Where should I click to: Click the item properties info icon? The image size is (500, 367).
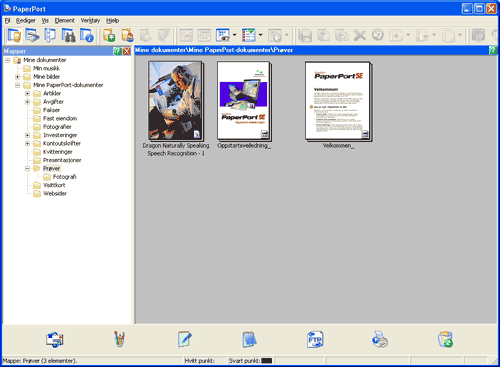[x=87, y=35]
